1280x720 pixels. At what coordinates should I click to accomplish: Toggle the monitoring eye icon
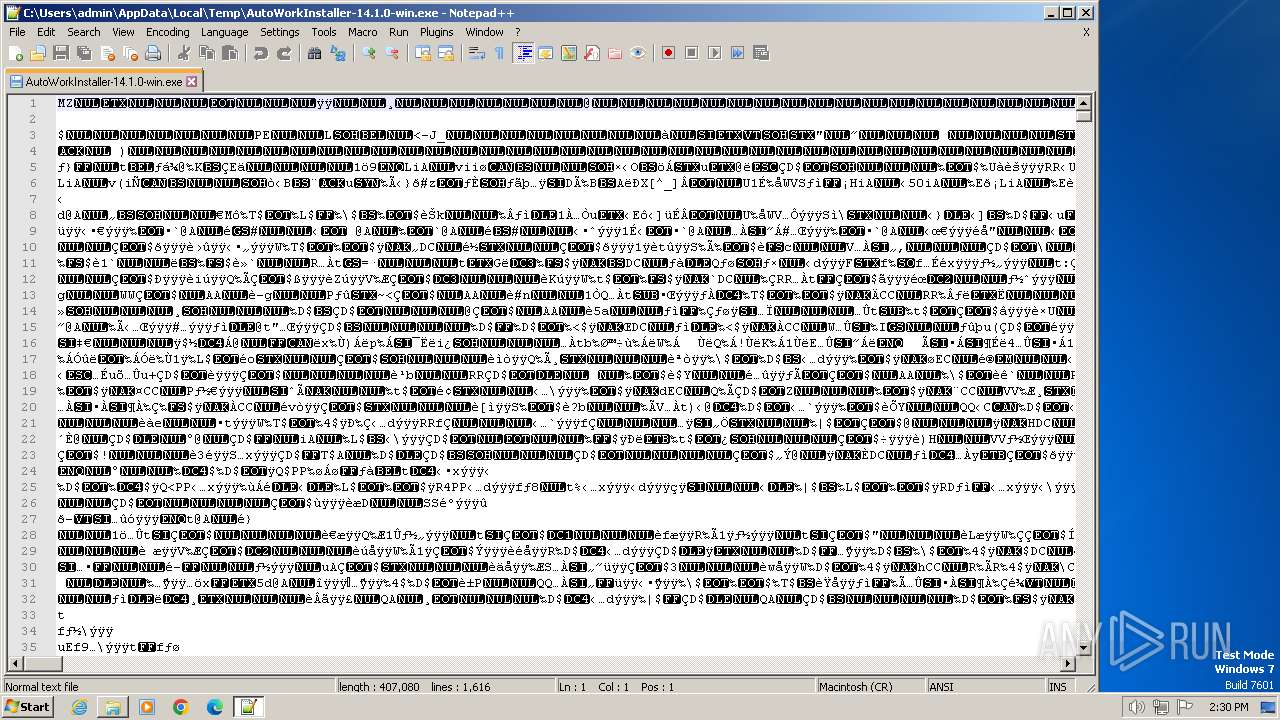tap(637, 53)
